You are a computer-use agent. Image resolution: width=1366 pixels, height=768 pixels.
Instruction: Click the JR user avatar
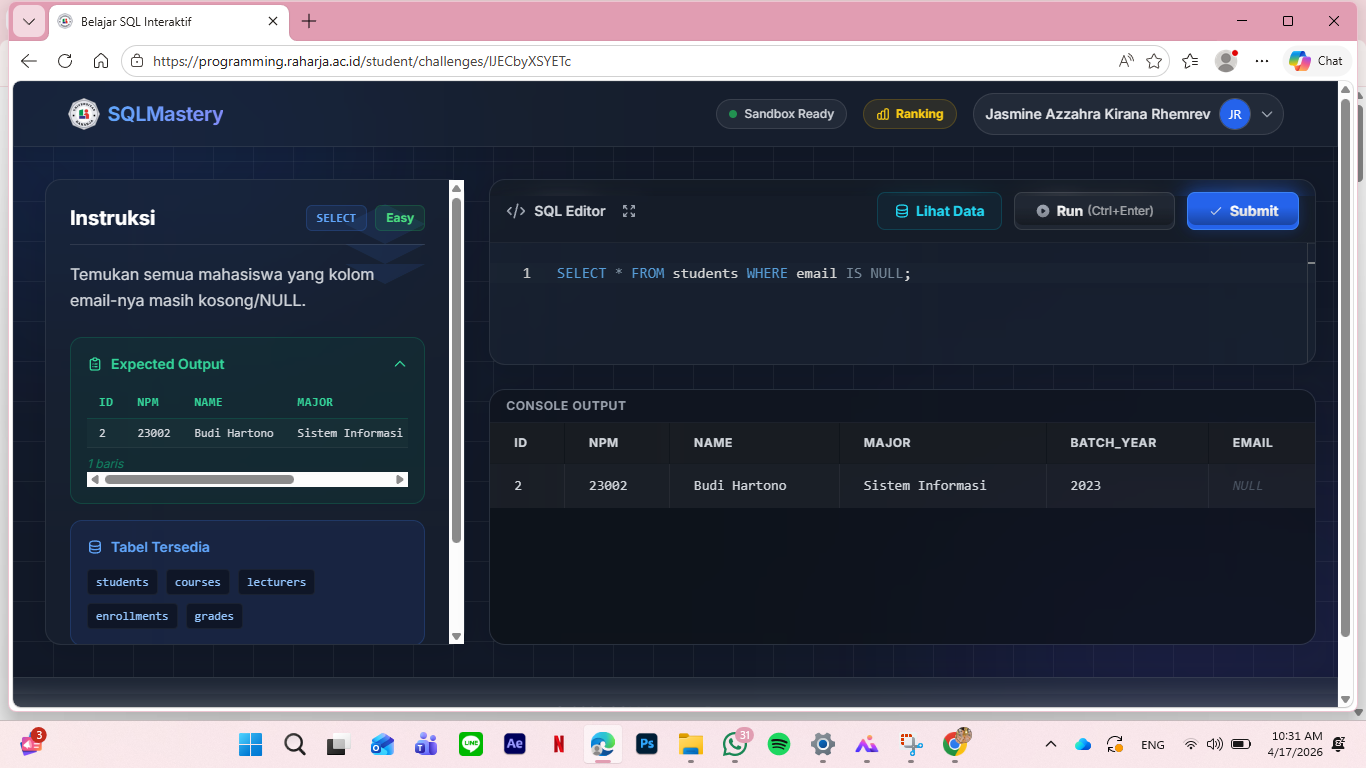coord(1234,114)
